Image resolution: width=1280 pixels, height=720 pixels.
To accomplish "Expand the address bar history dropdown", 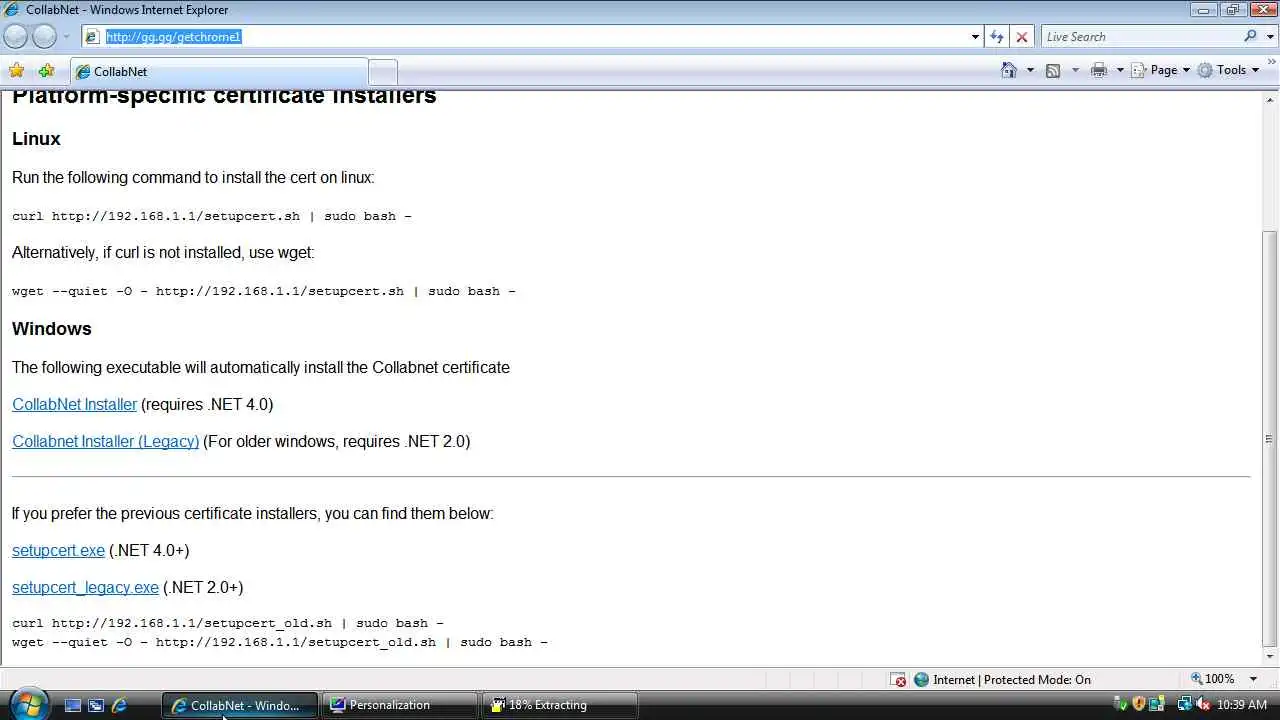I will pos(975,37).
